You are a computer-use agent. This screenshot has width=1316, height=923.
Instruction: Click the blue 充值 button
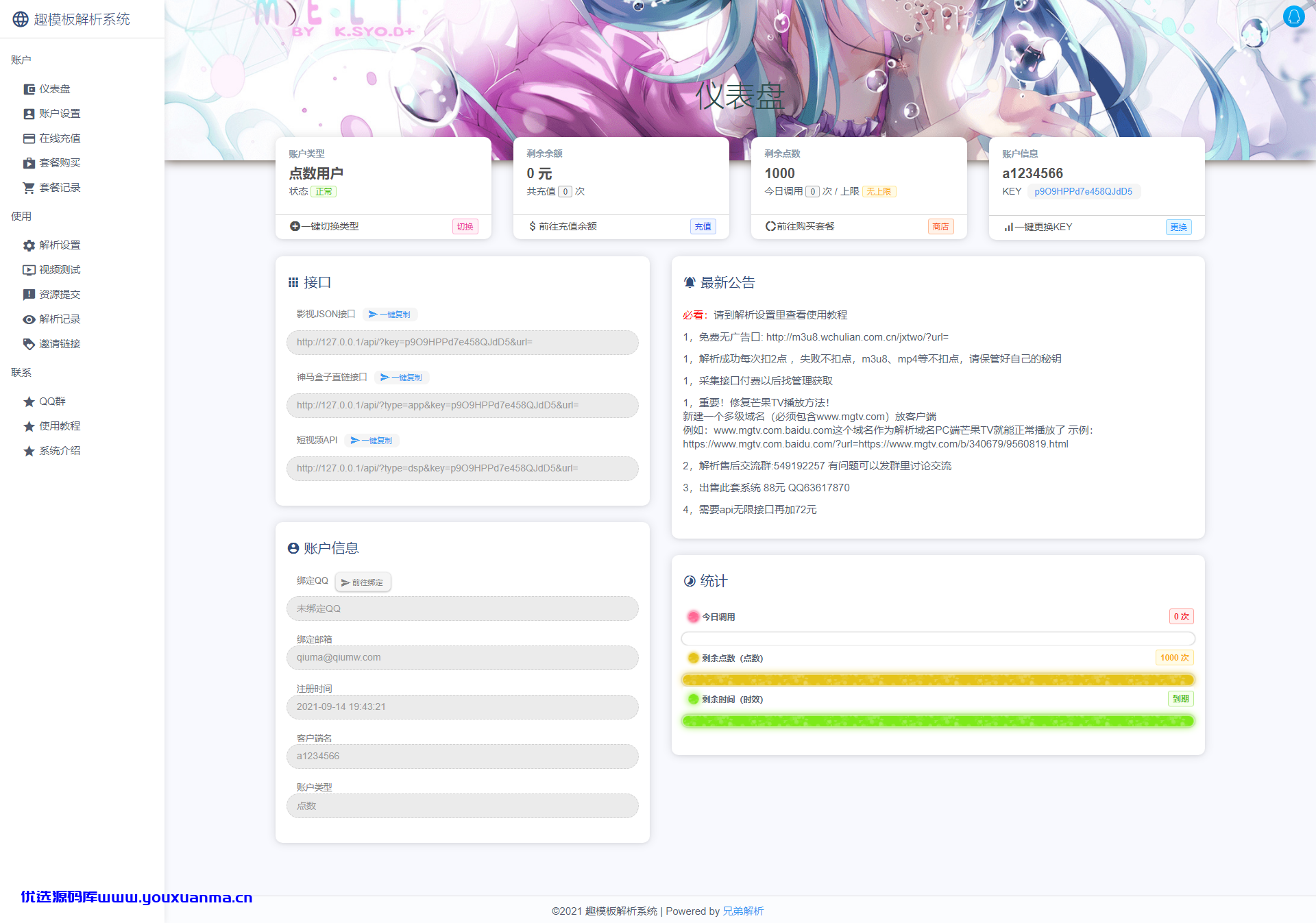[x=703, y=227]
